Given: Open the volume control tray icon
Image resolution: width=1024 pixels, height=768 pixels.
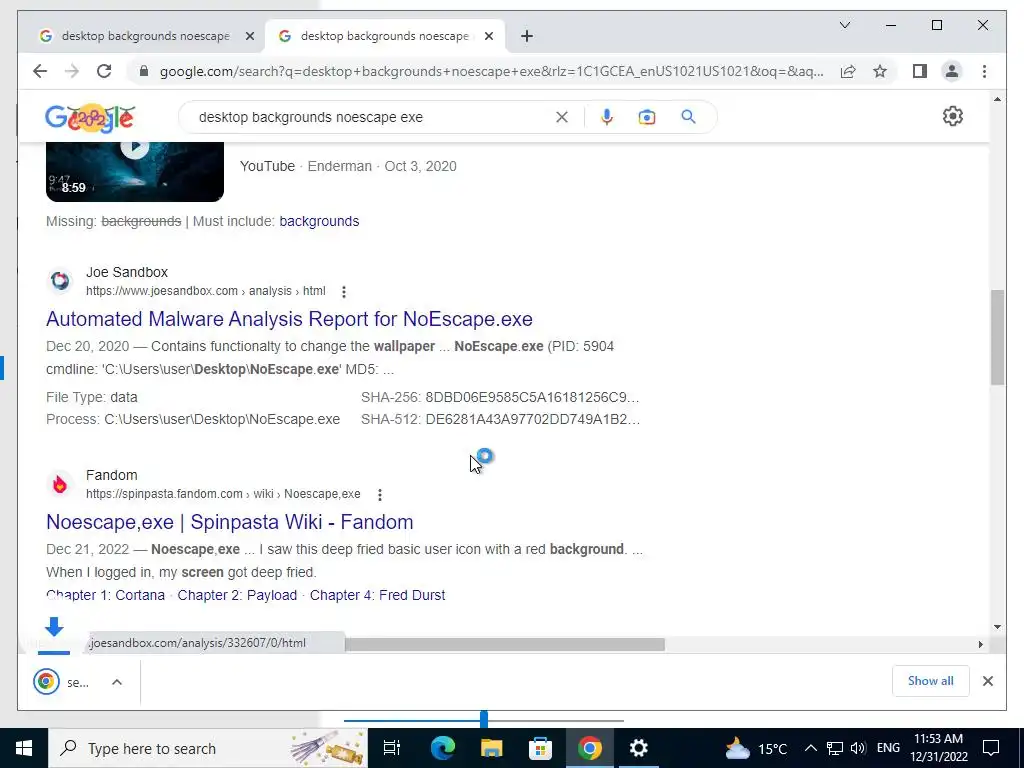Looking at the screenshot, I should [x=858, y=748].
